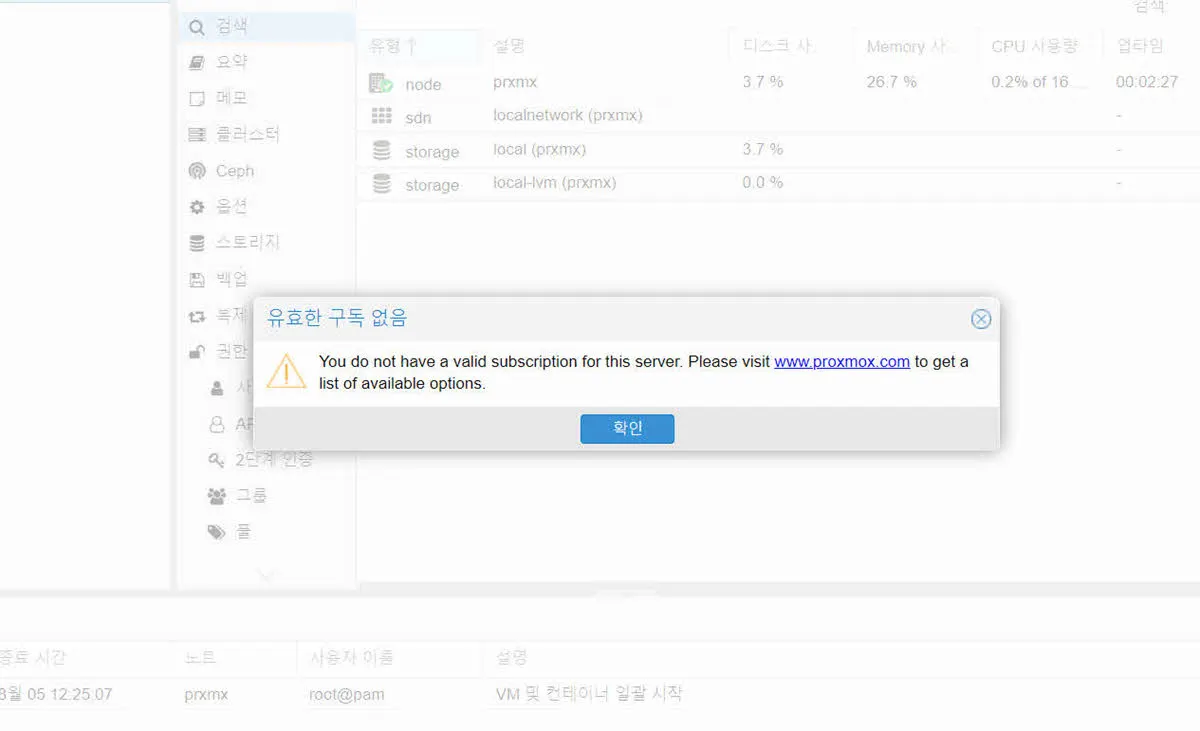
Task: Sort by the 유형 column header
Action: tap(420, 46)
